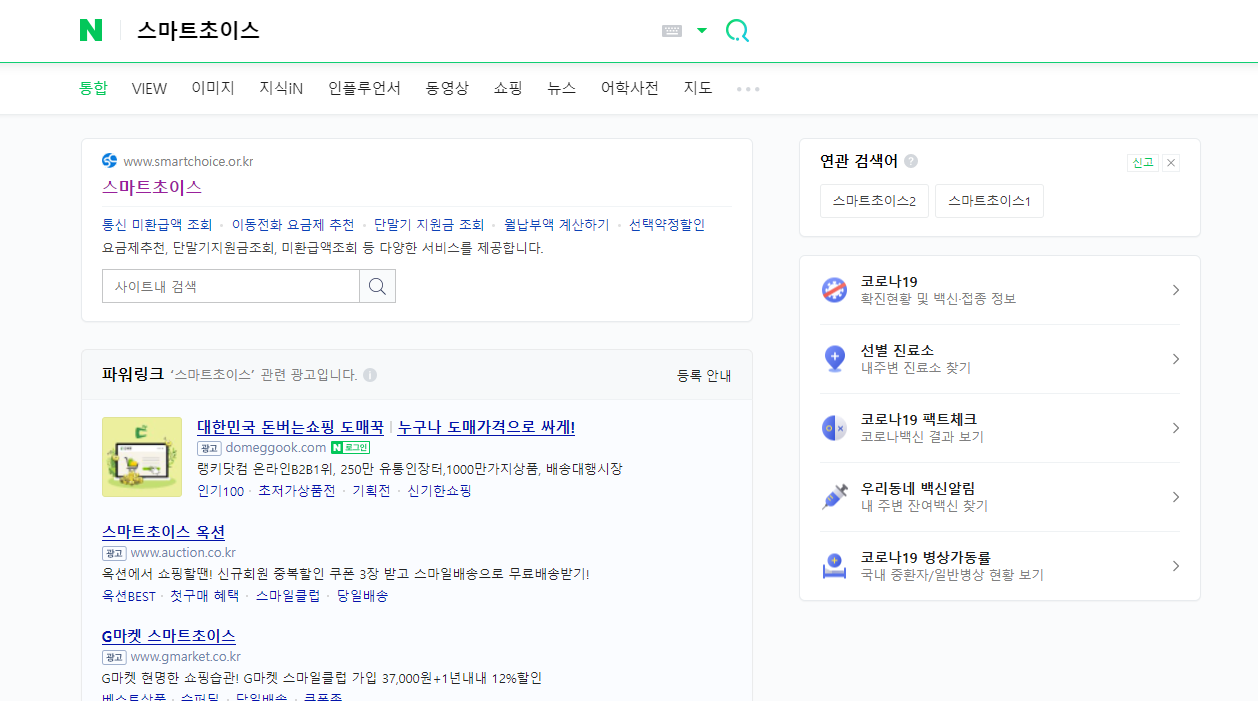1258x701 pixels.
Task: Expand the 선별 진료소 row chevron
Action: coord(1176,359)
